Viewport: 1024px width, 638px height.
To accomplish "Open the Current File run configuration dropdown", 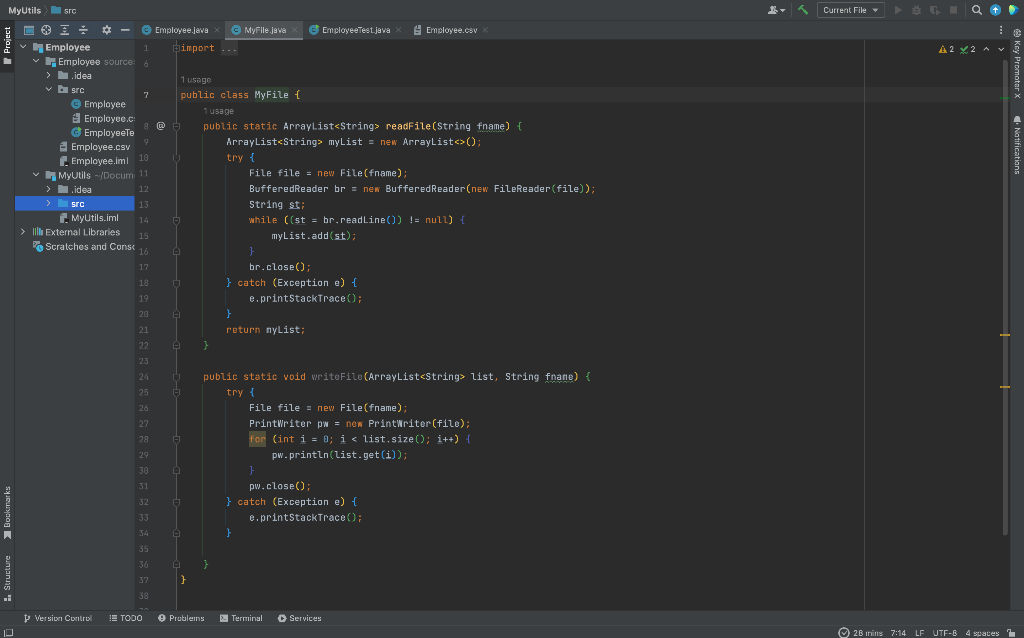I will (x=851, y=10).
